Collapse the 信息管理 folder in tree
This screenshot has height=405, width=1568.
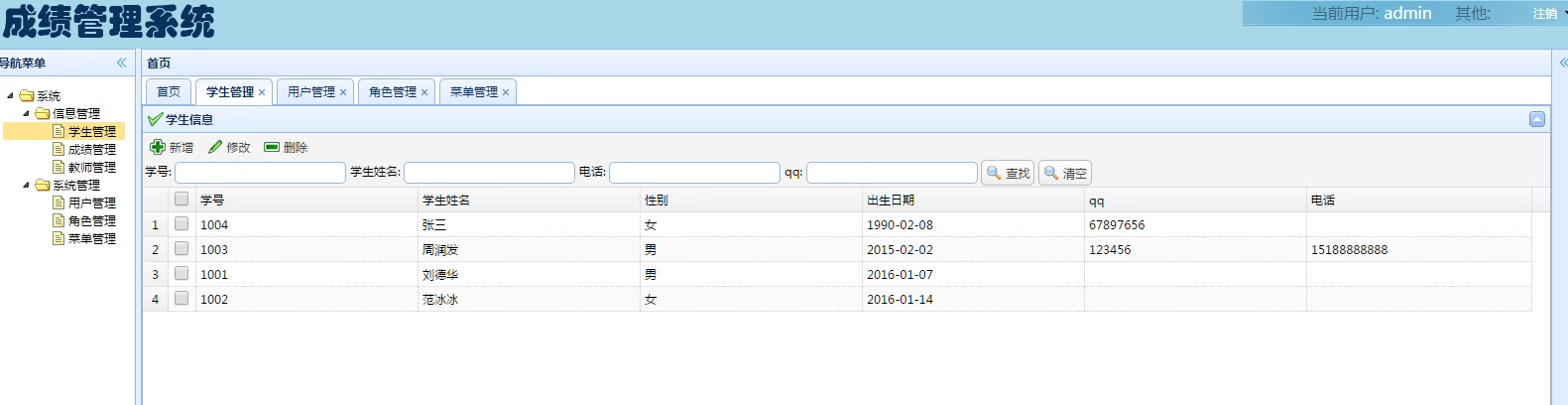click(27, 114)
